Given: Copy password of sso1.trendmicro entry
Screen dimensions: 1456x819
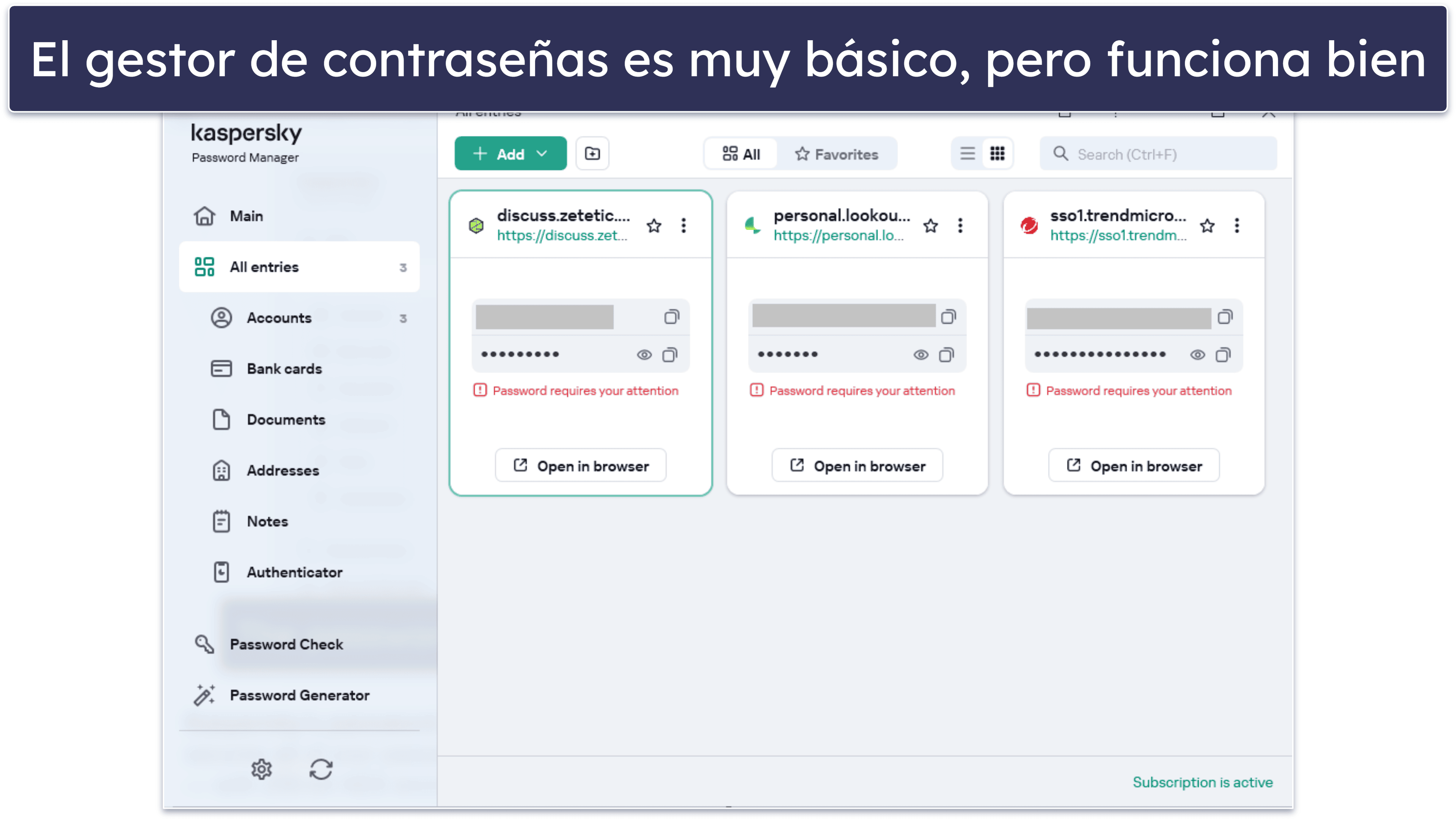Looking at the screenshot, I should tap(1223, 355).
